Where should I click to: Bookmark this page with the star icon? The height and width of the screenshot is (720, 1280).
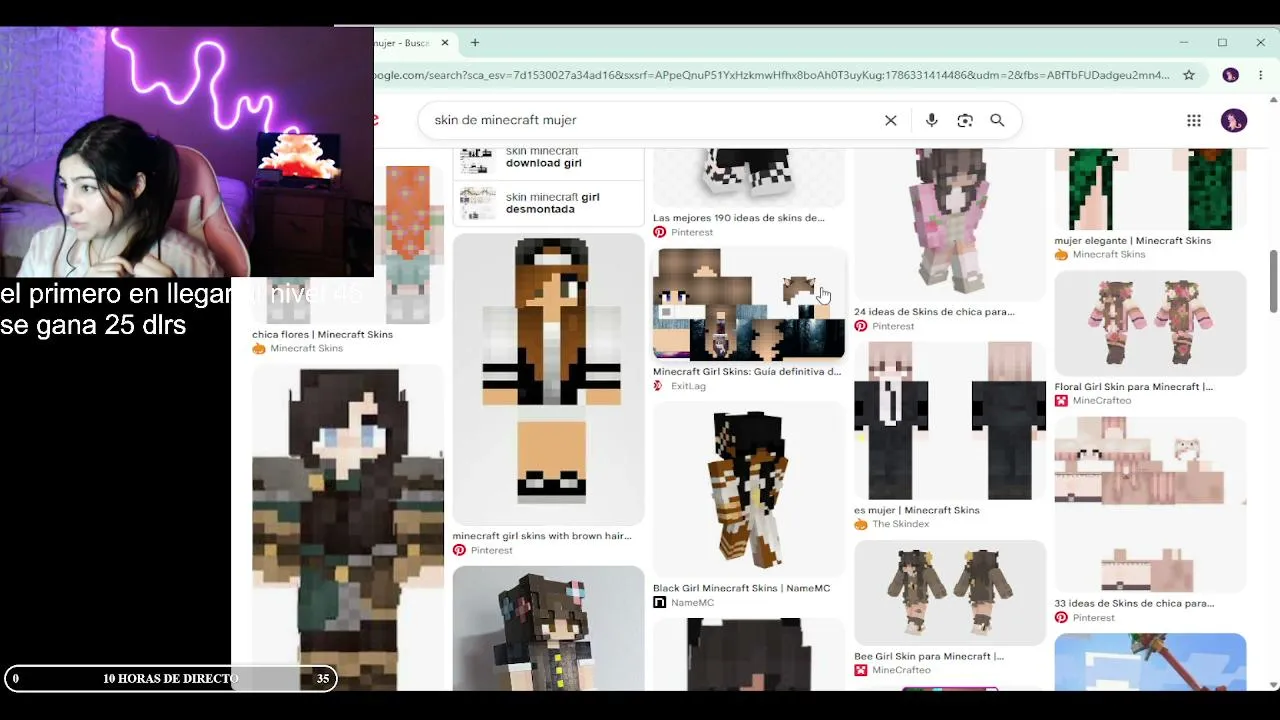(1189, 75)
